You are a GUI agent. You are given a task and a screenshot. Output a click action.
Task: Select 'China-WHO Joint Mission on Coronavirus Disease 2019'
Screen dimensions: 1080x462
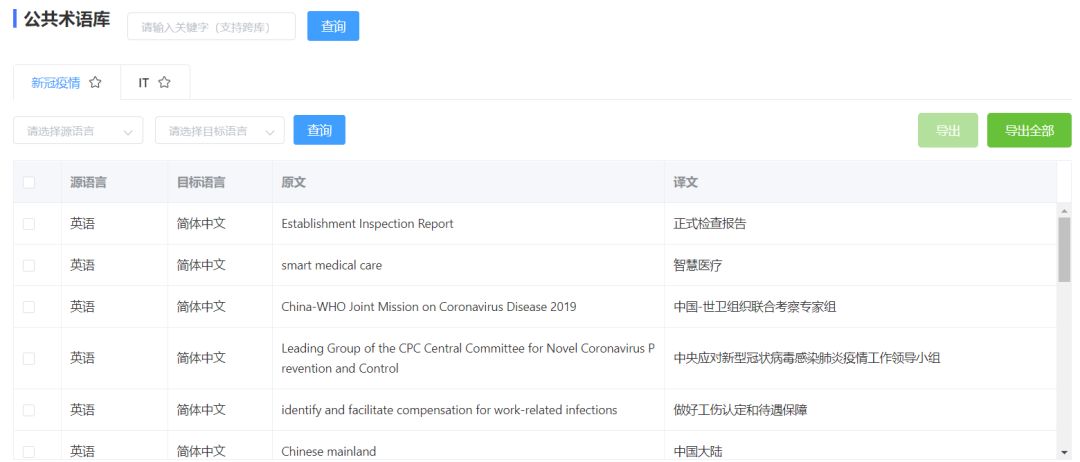(428, 307)
